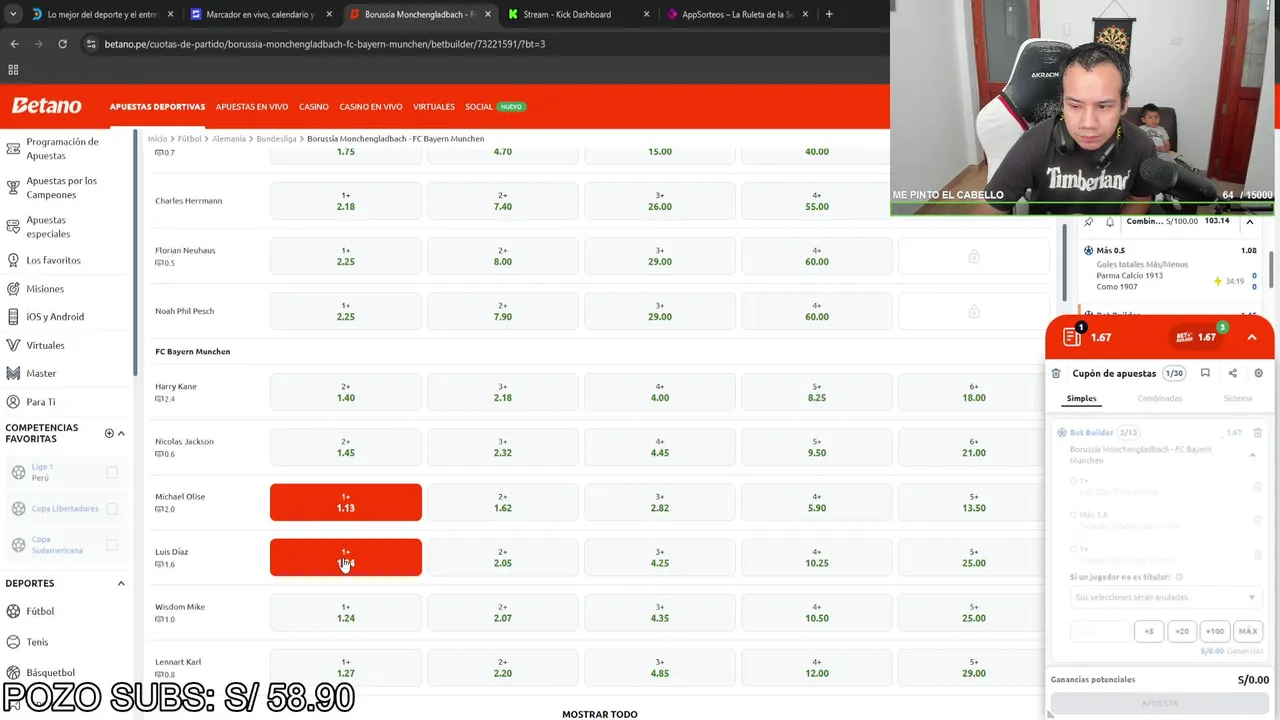Image resolution: width=1280 pixels, height=720 pixels.
Task: Deselect Michael Olise 1+ odds 1.13
Action: point(346,502)
